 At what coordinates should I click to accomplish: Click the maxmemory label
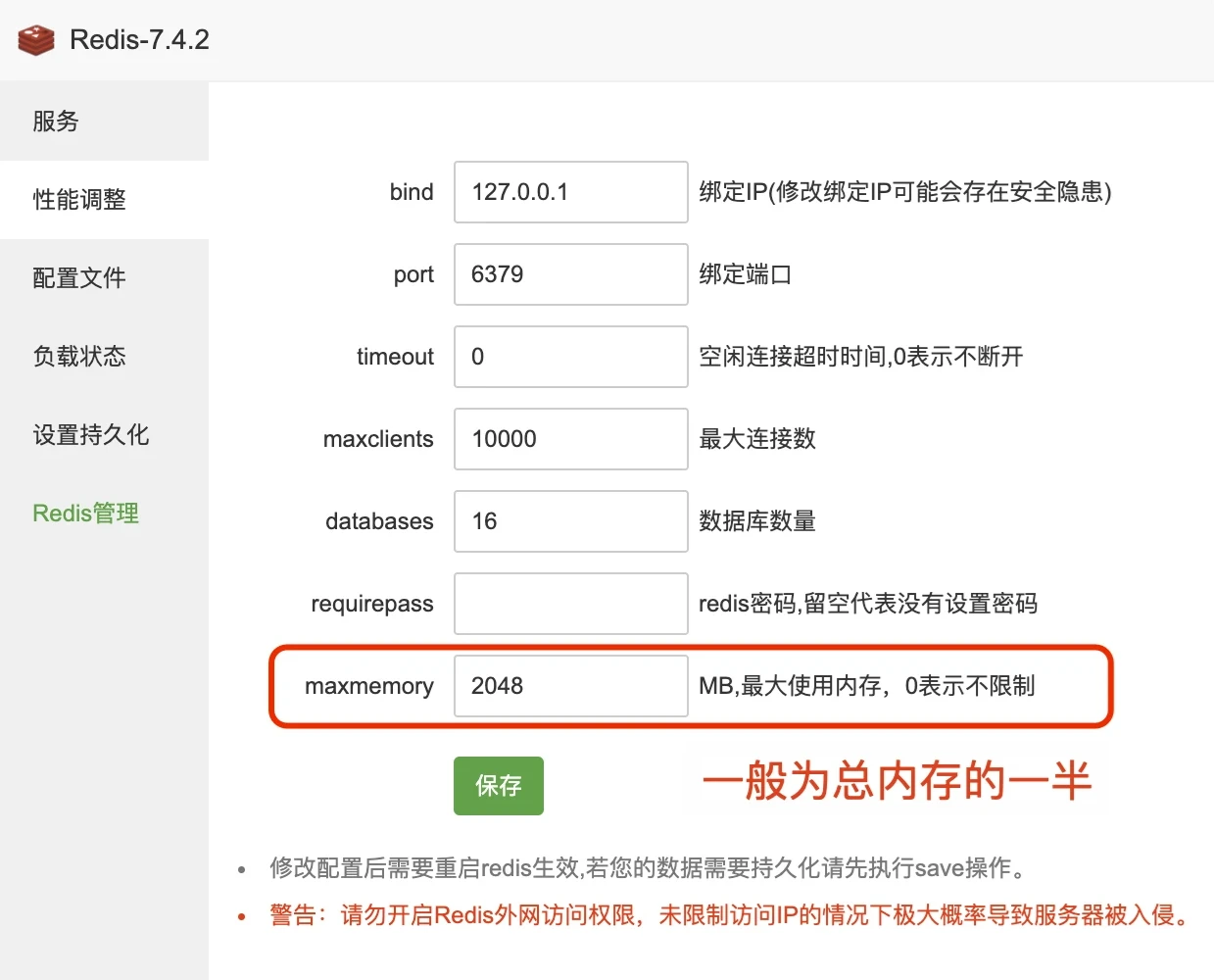(369, 687)
